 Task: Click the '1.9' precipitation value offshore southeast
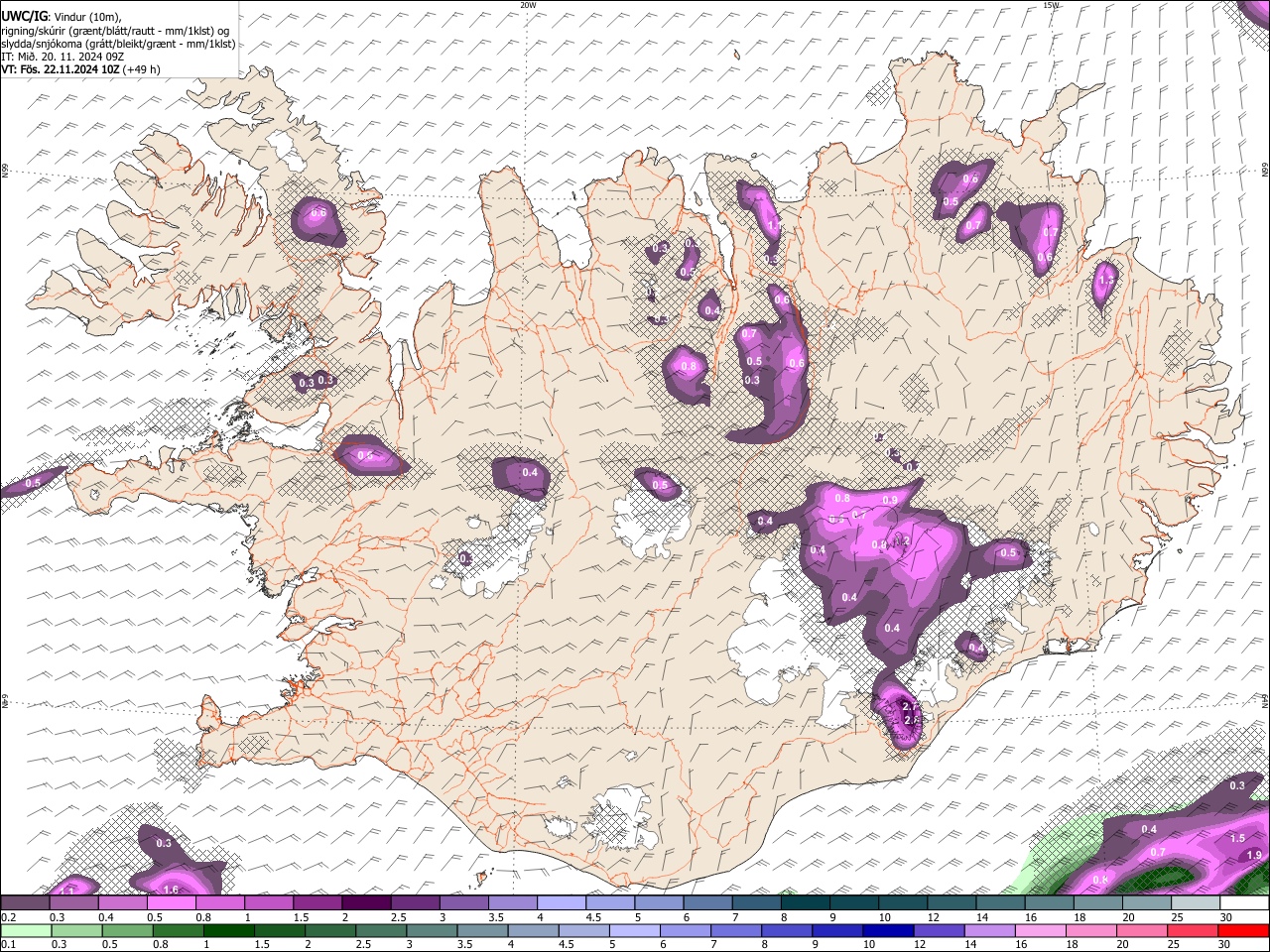pyautogui.click(x=1254, y=855)
